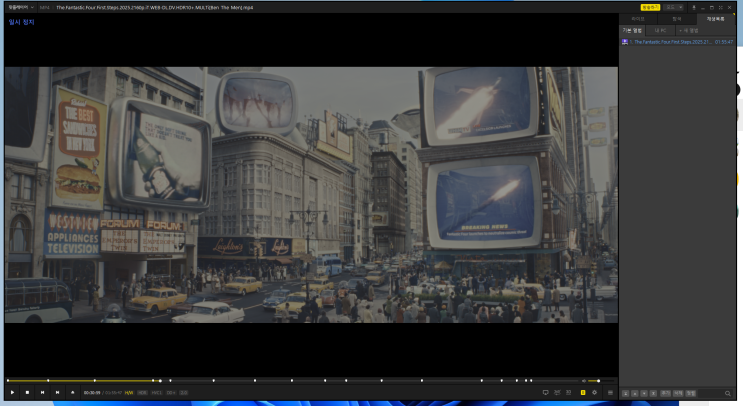The image size is (743, 406).
Task: Click the yellow 방송하기 button
Action: tap(650, 8)
